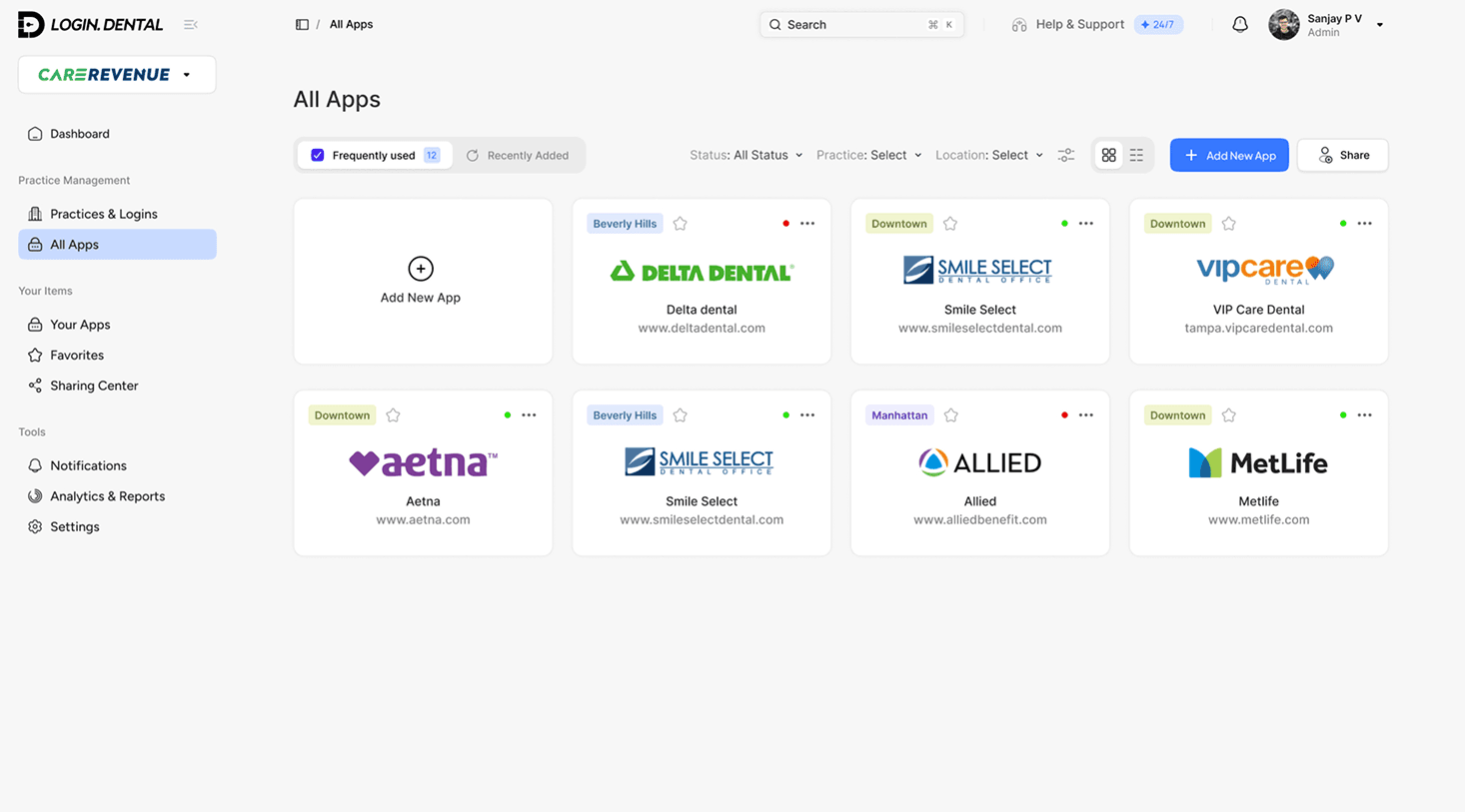Viewport: 1466px width, 812px height.
Task: Star the VIP Care Dental app
Action: coord(1228,224)
